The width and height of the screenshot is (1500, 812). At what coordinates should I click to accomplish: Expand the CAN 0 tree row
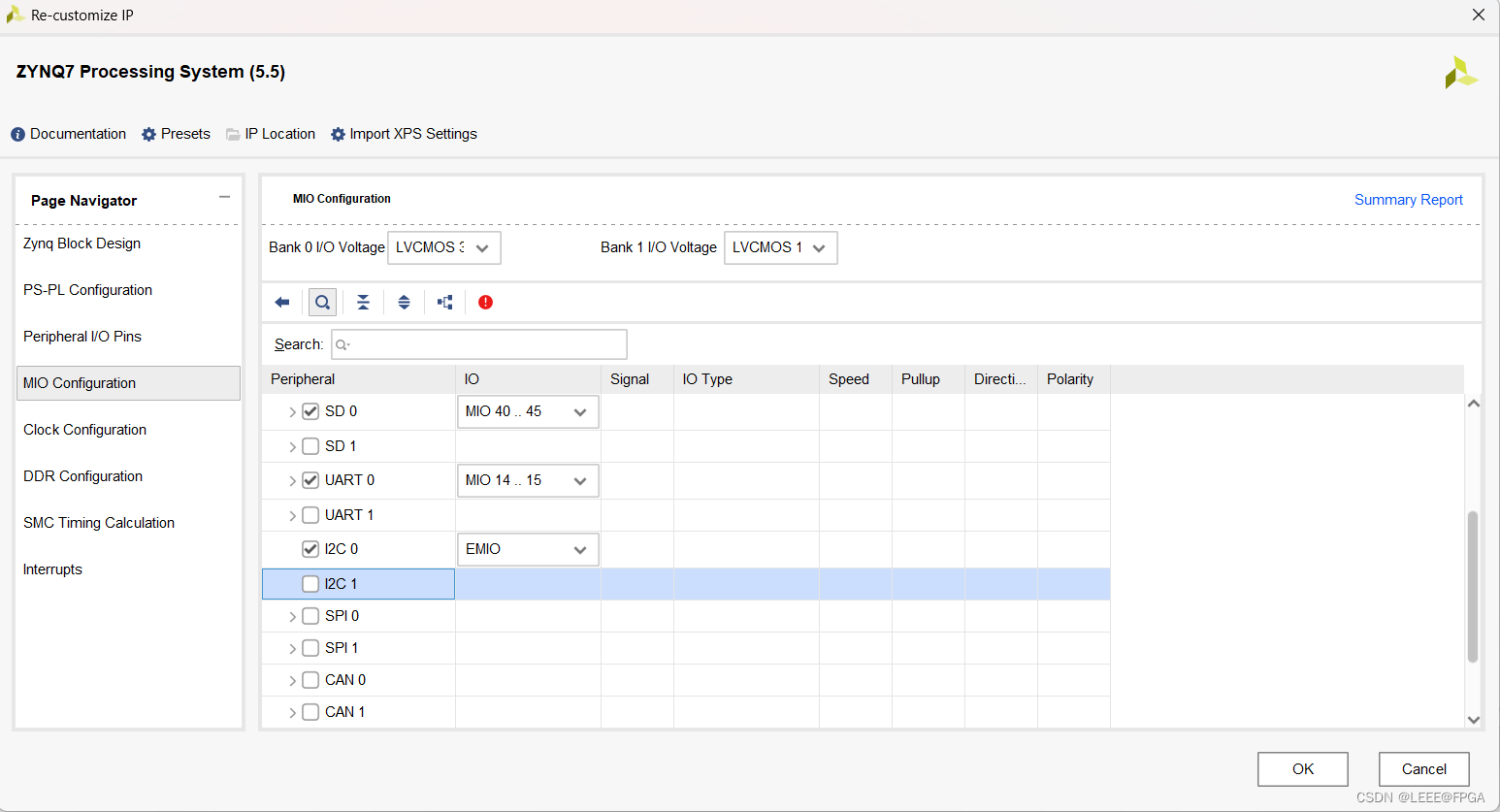coord(292,681)
